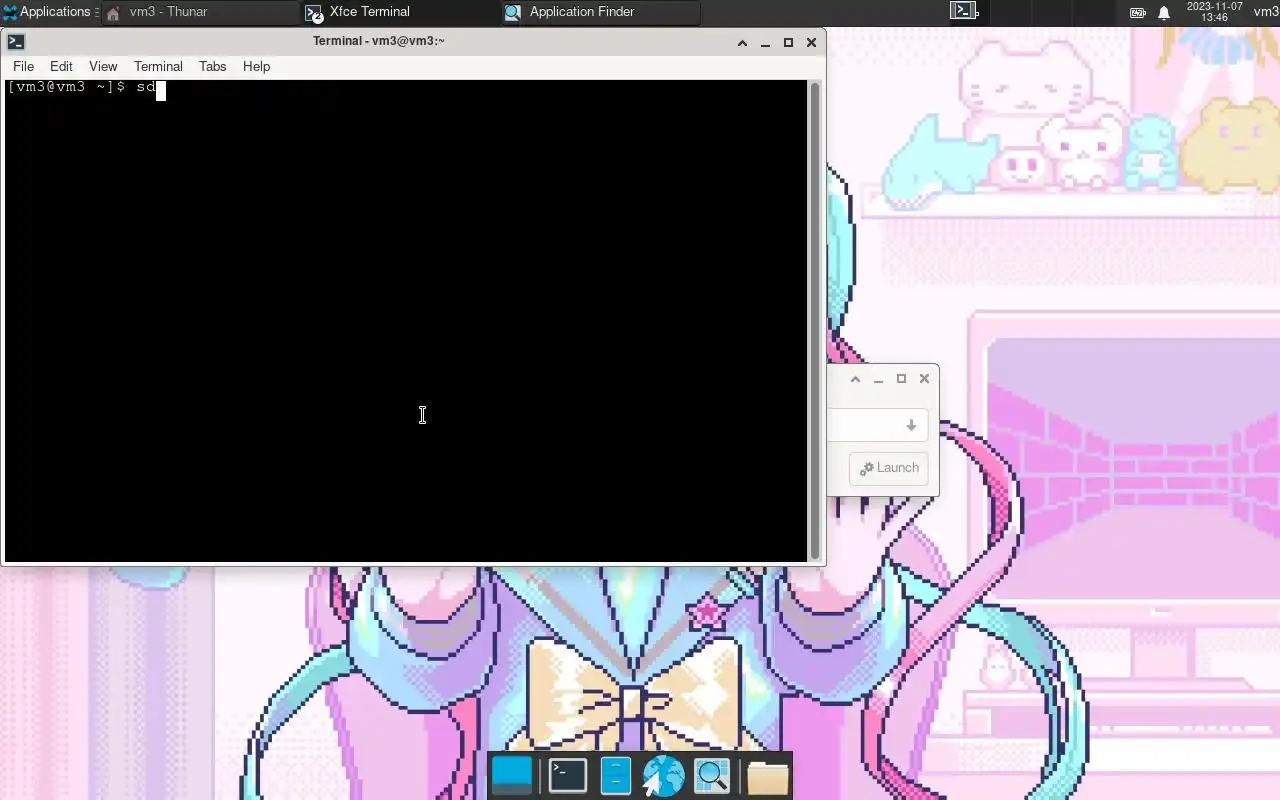The width and height of the screenshot is (1280, 800).
Task: Click the vm3 user label in top panel
Action: coord(1266,12)
